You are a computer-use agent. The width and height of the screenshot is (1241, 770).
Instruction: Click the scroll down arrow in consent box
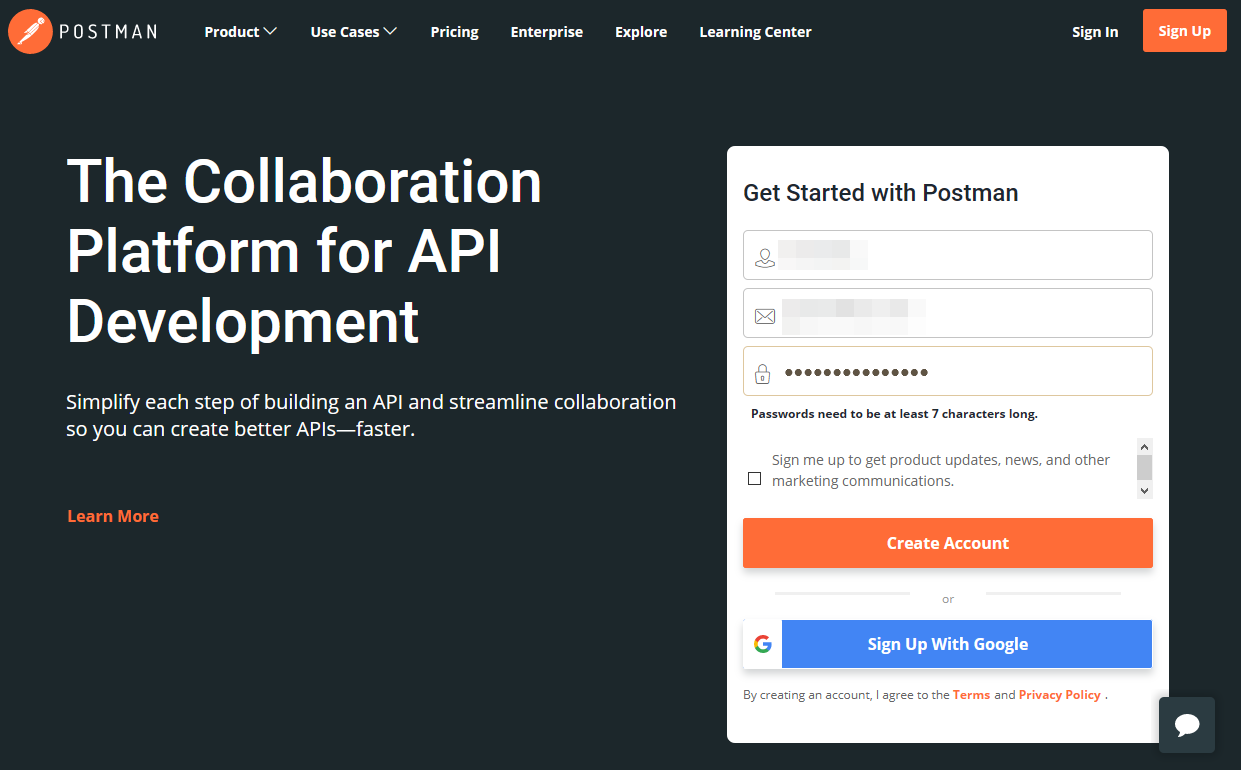coord(1145,491)
